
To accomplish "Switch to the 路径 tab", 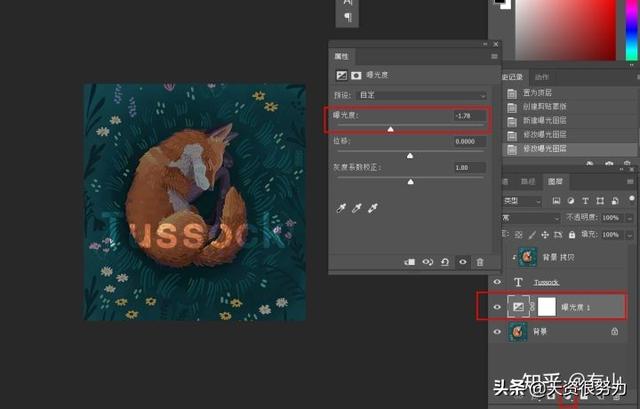I will 529,182.
